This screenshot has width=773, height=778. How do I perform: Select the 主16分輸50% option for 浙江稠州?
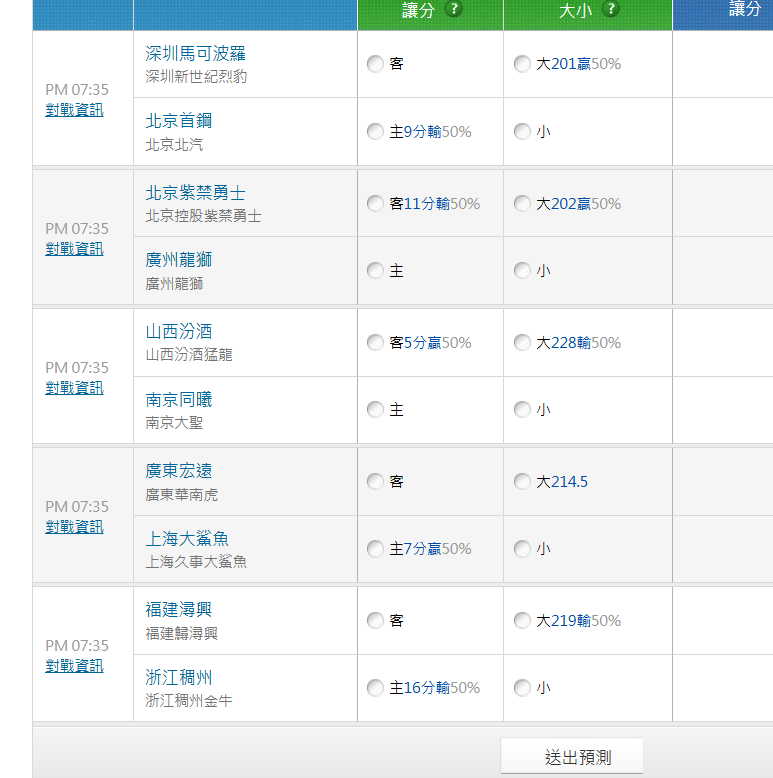375,688
